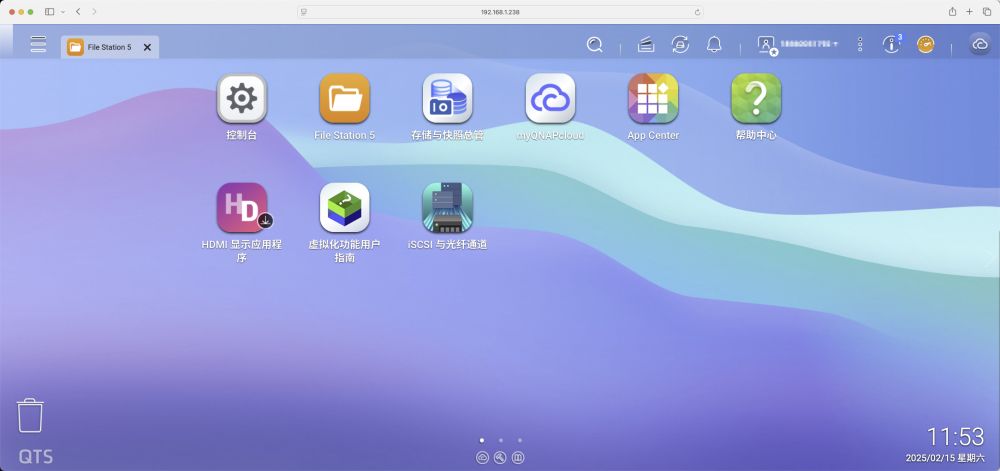Open 虚拟化功能用户指南 guide icon
This screenshot has width=1000, height=471.
click(344, 208)
